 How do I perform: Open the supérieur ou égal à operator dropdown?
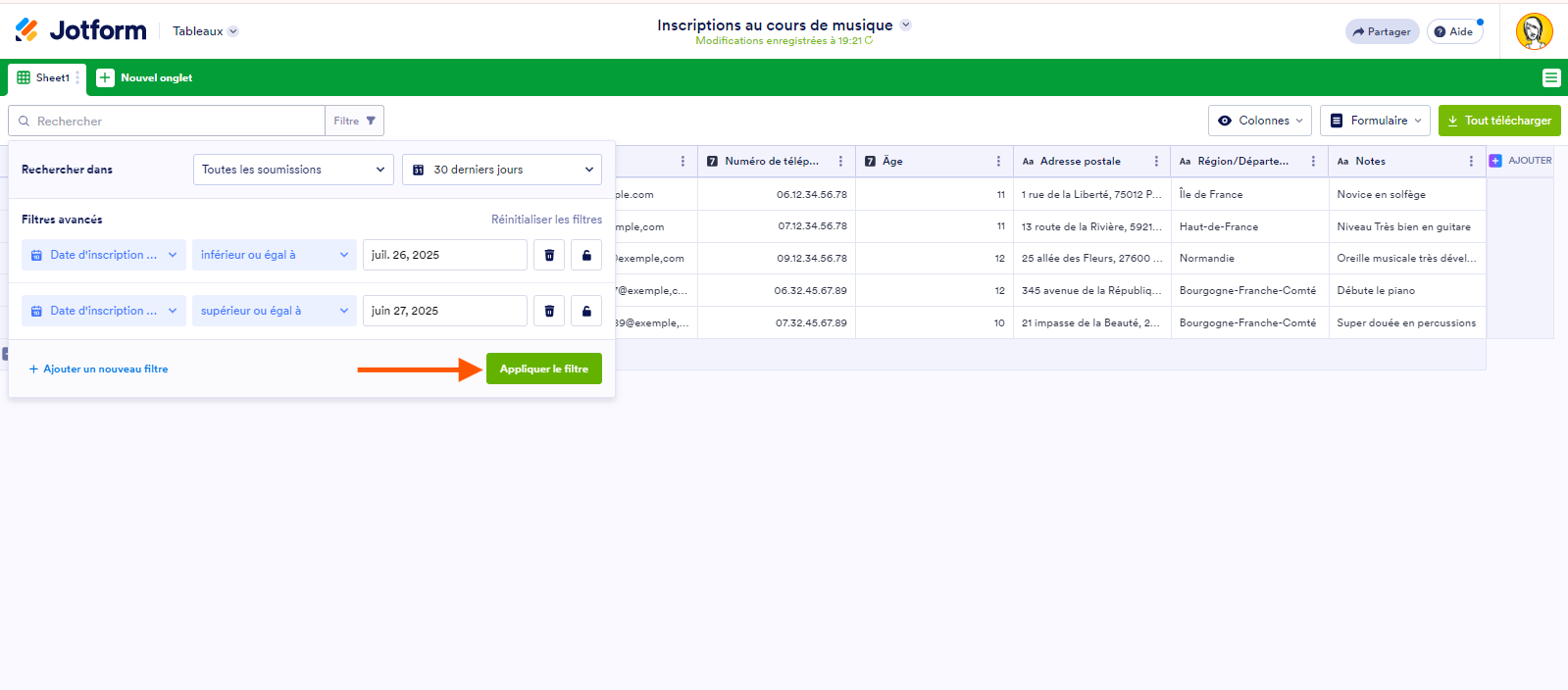pos(275,311)
